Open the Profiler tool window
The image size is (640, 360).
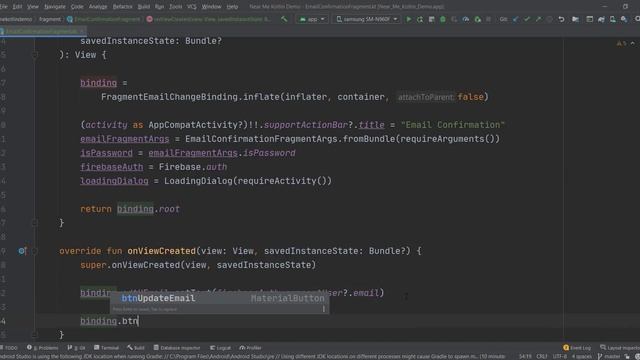(250, 348)
